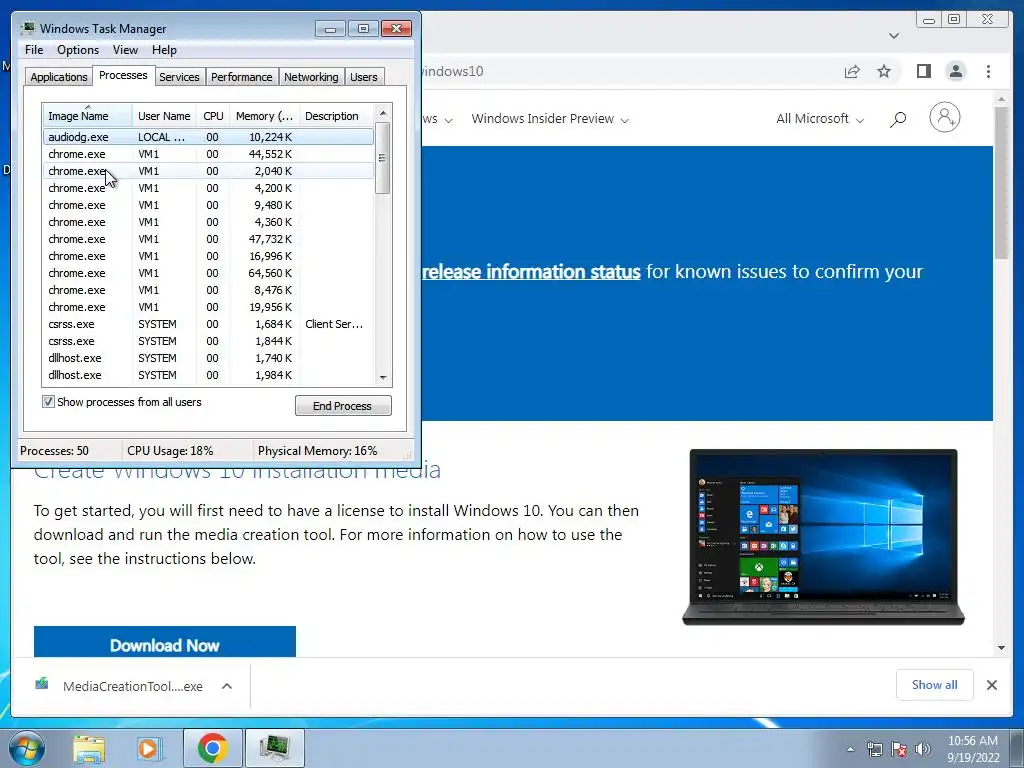Select the audiodg.exe process row

click(208, 137)
